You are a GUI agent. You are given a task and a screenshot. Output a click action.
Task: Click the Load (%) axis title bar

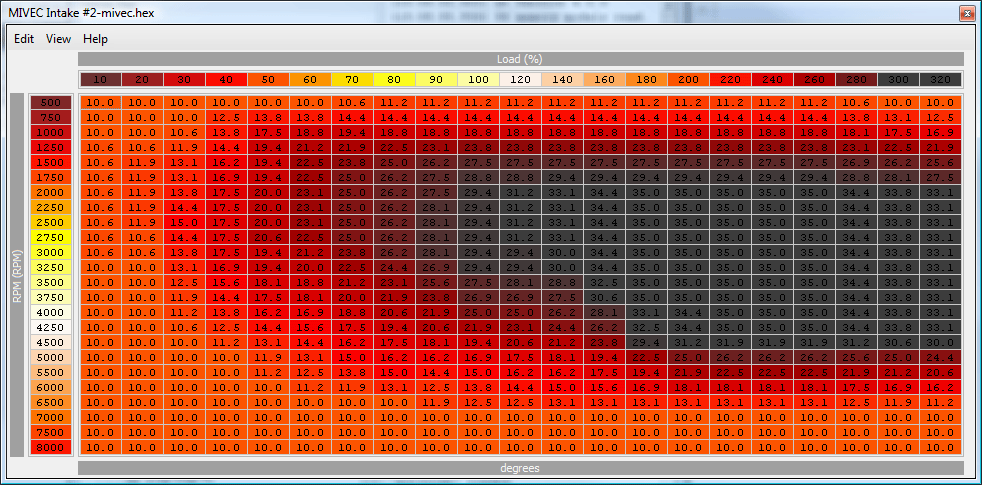[x=520, y=59]
